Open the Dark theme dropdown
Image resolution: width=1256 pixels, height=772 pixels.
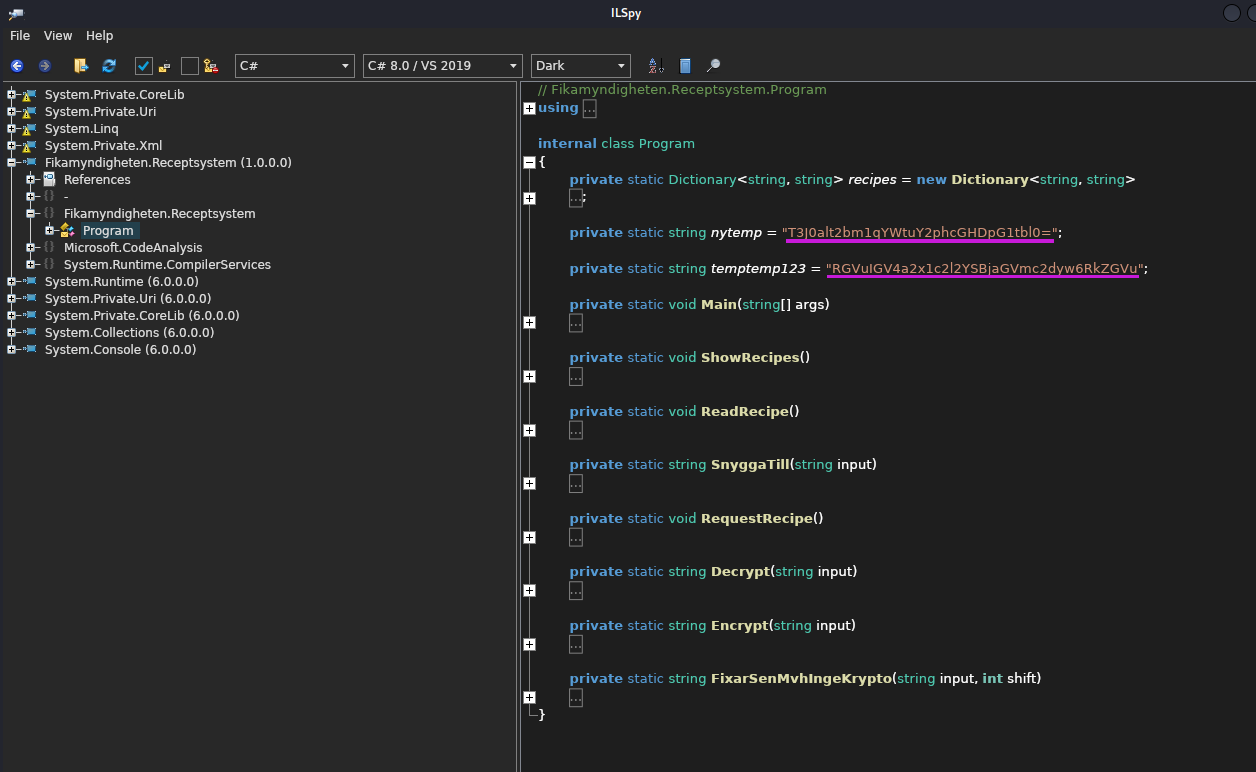tap(580, 66)
